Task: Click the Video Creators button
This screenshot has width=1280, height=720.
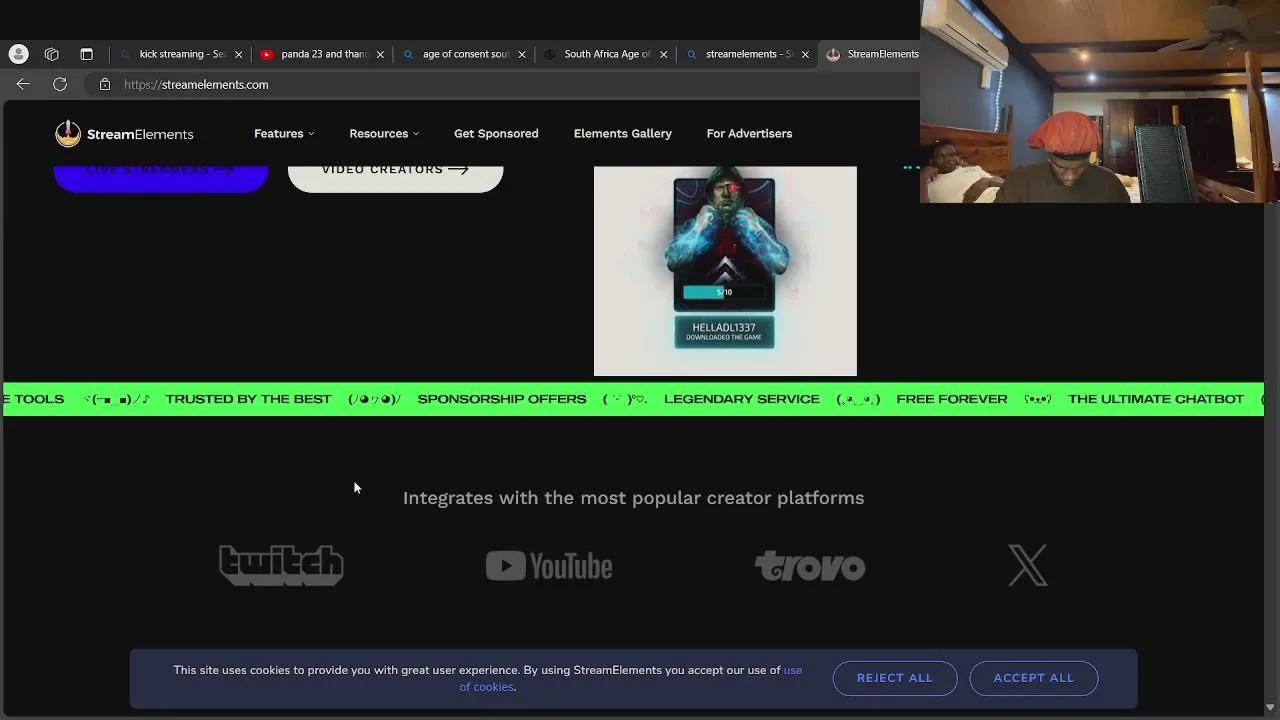Action: tap(395, 177)
